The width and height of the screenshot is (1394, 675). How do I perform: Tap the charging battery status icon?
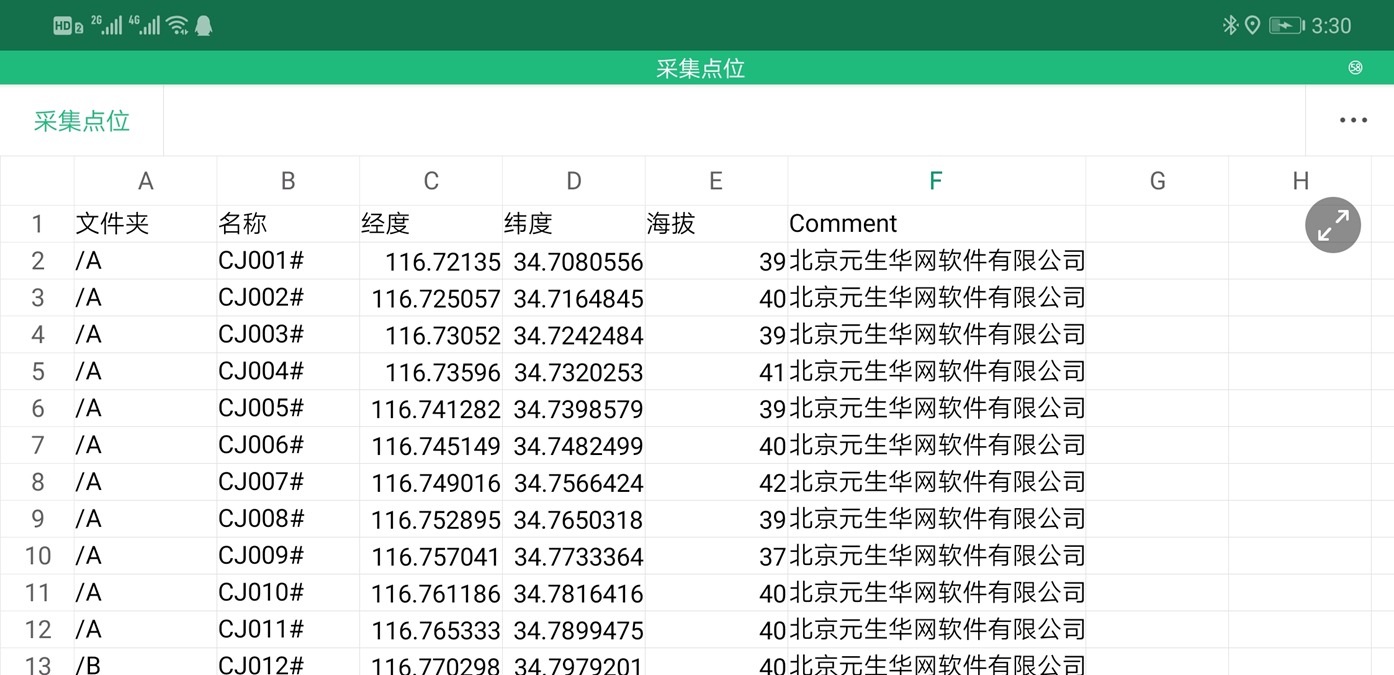click(1286, 26)
